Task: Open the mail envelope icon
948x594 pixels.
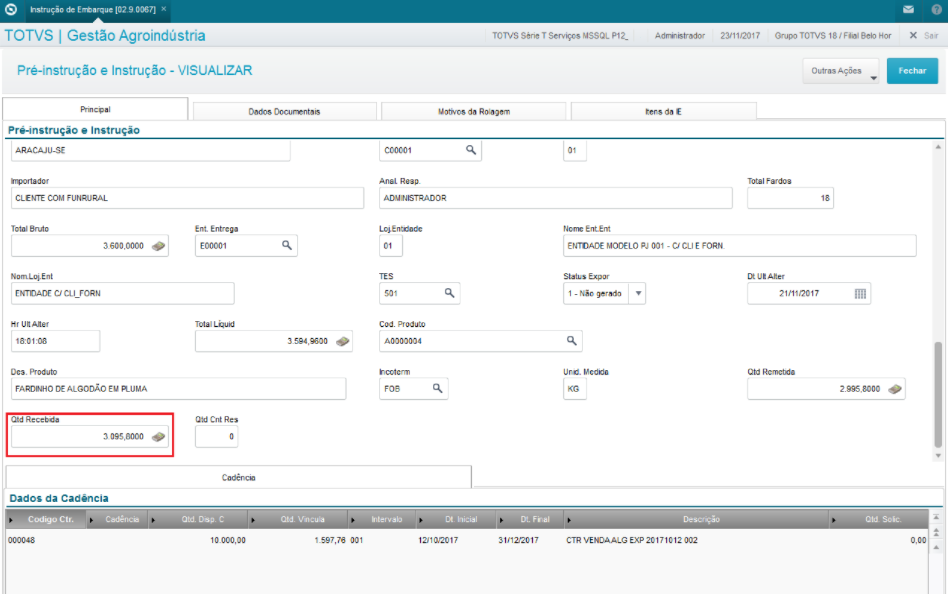Action: pos(908,9)
